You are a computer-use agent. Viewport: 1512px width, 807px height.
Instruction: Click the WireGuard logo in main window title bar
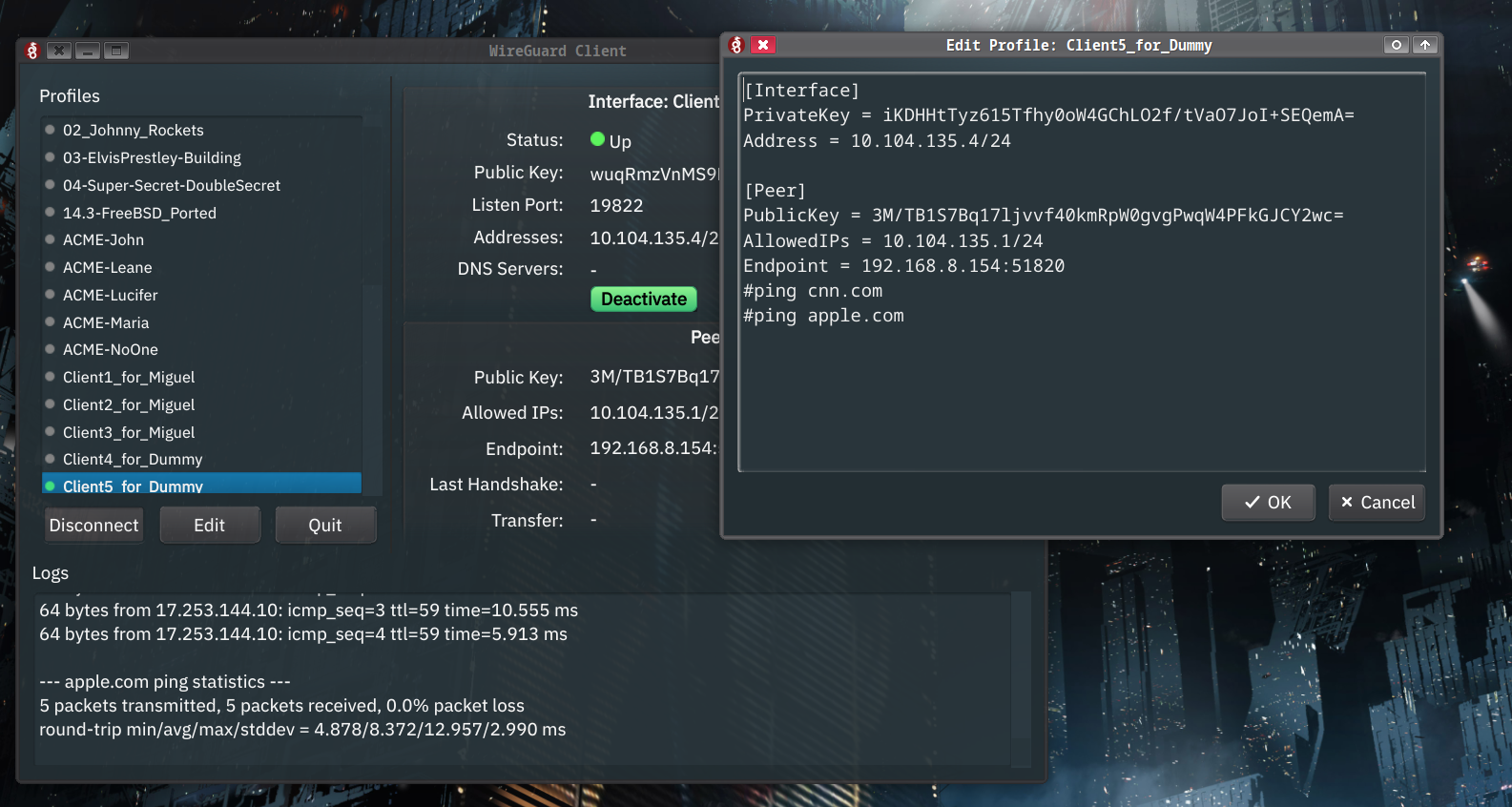[x=32, y=51]
